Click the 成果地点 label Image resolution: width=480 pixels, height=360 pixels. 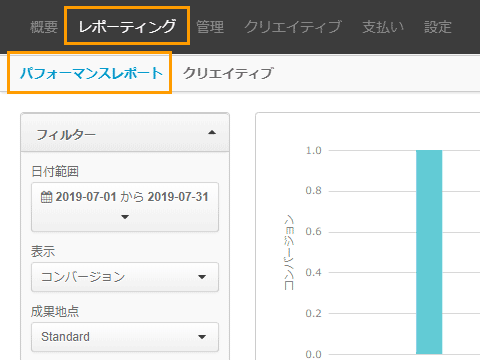tap(55, 311)
